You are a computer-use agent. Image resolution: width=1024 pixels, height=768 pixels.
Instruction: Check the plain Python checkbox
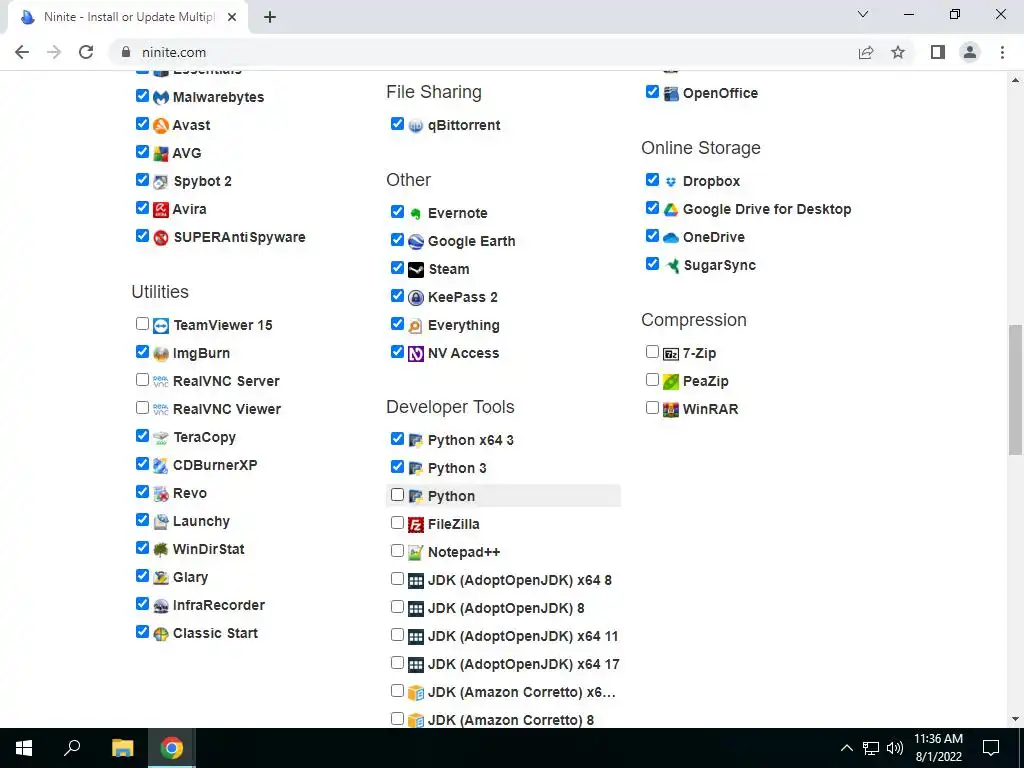pos(397,495)
